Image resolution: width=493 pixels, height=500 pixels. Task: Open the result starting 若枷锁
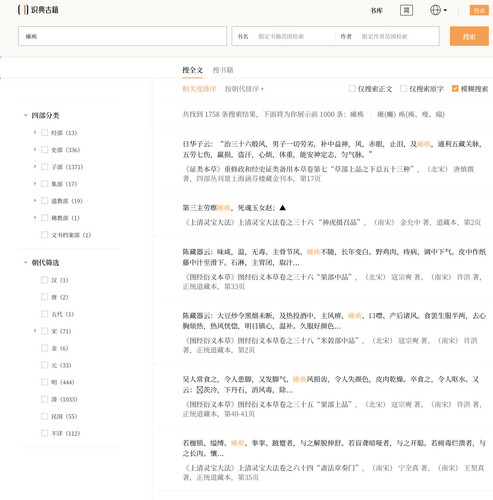point(334,448)
